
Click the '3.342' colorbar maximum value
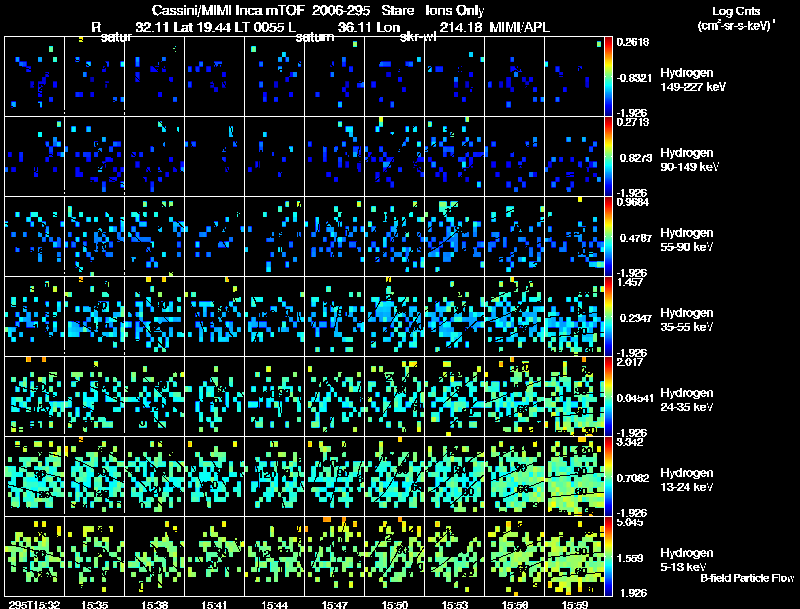coord(630,442)
